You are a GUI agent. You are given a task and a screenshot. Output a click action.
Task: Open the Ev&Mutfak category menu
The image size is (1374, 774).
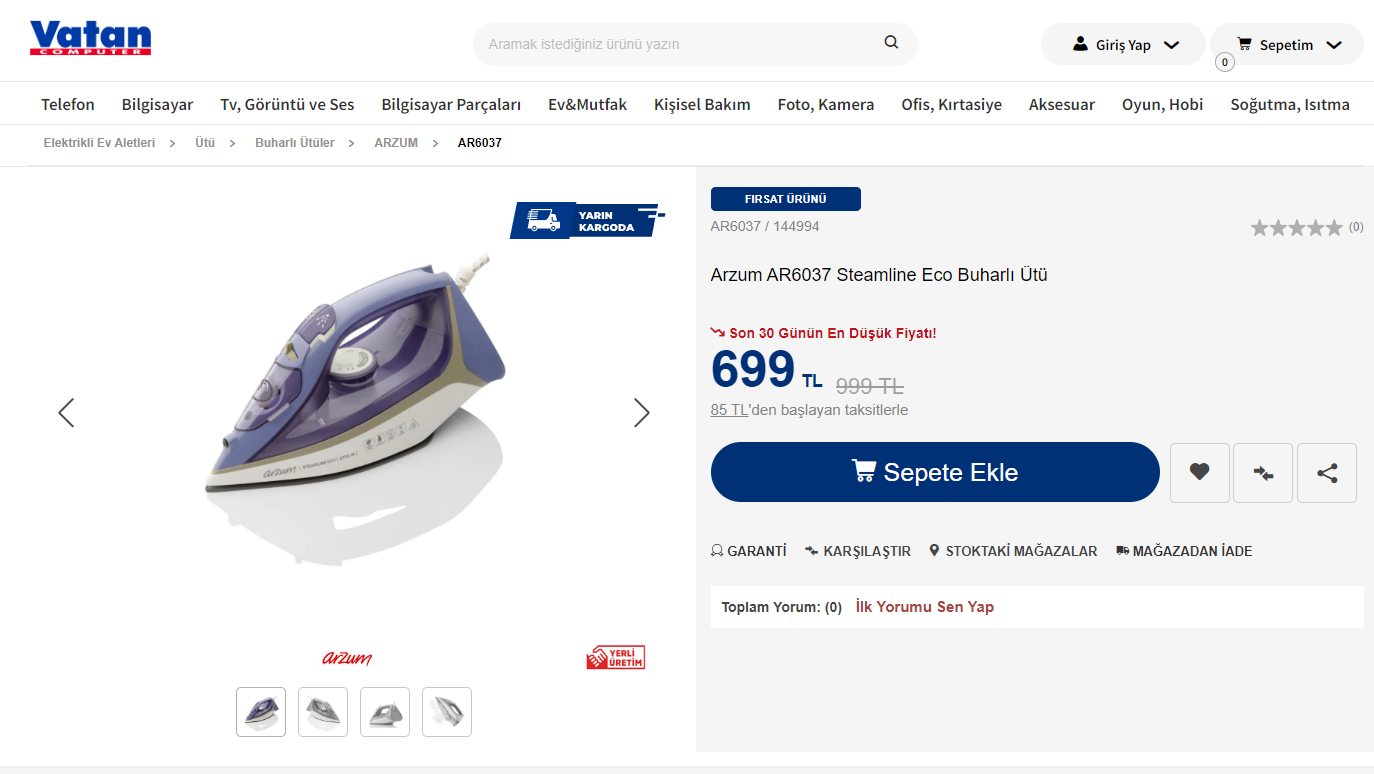point(587,104)
